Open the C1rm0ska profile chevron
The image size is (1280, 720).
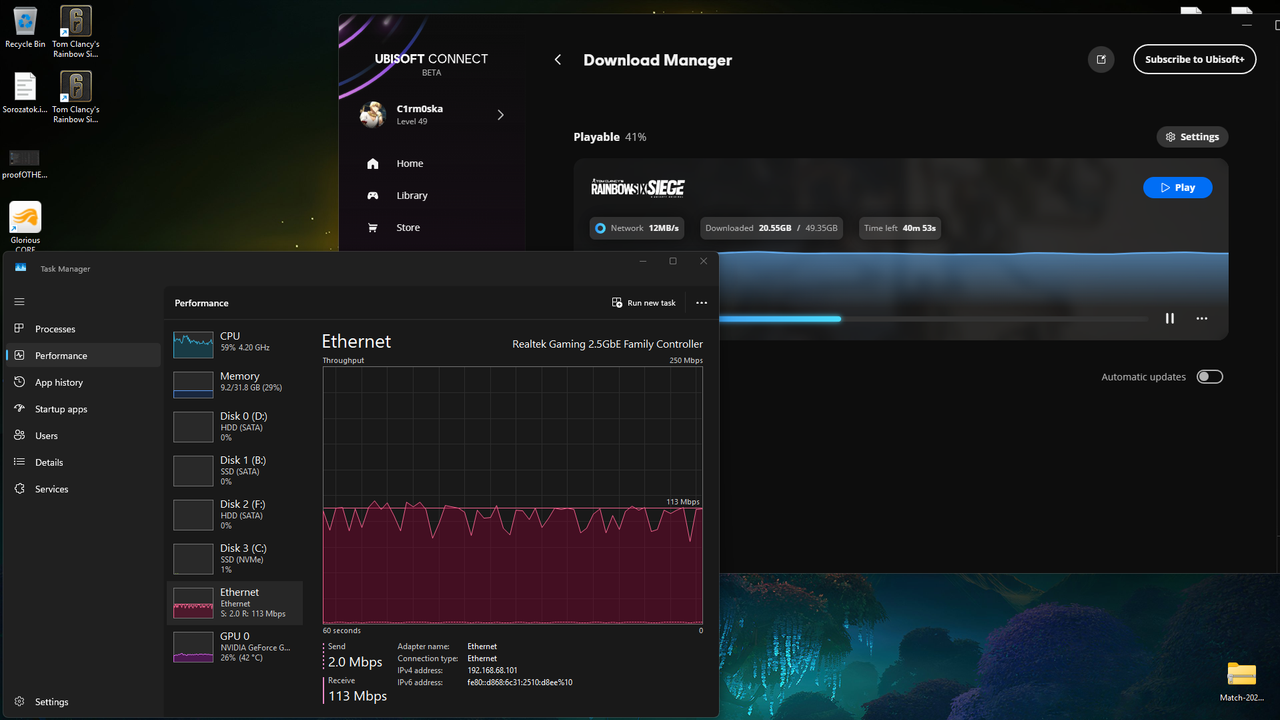point(500,115)
